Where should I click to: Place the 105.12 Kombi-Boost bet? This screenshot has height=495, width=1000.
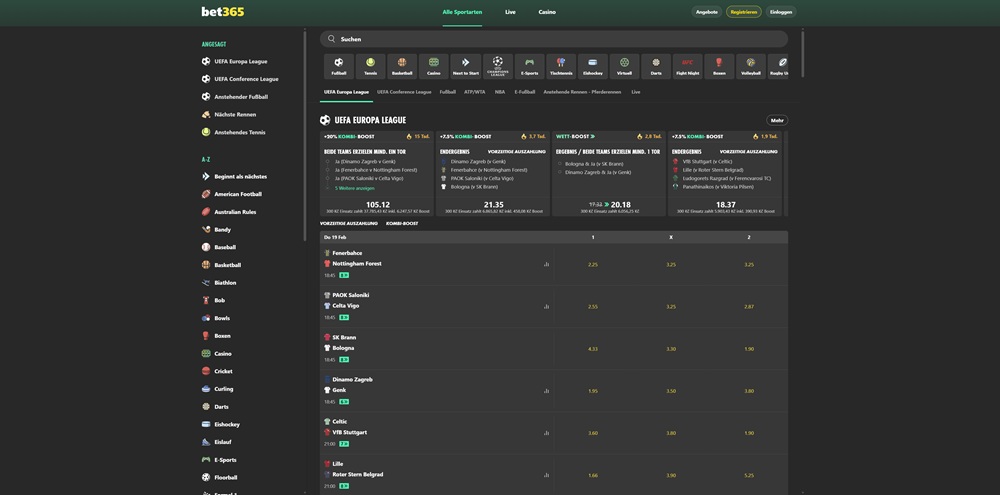[378, 205]
